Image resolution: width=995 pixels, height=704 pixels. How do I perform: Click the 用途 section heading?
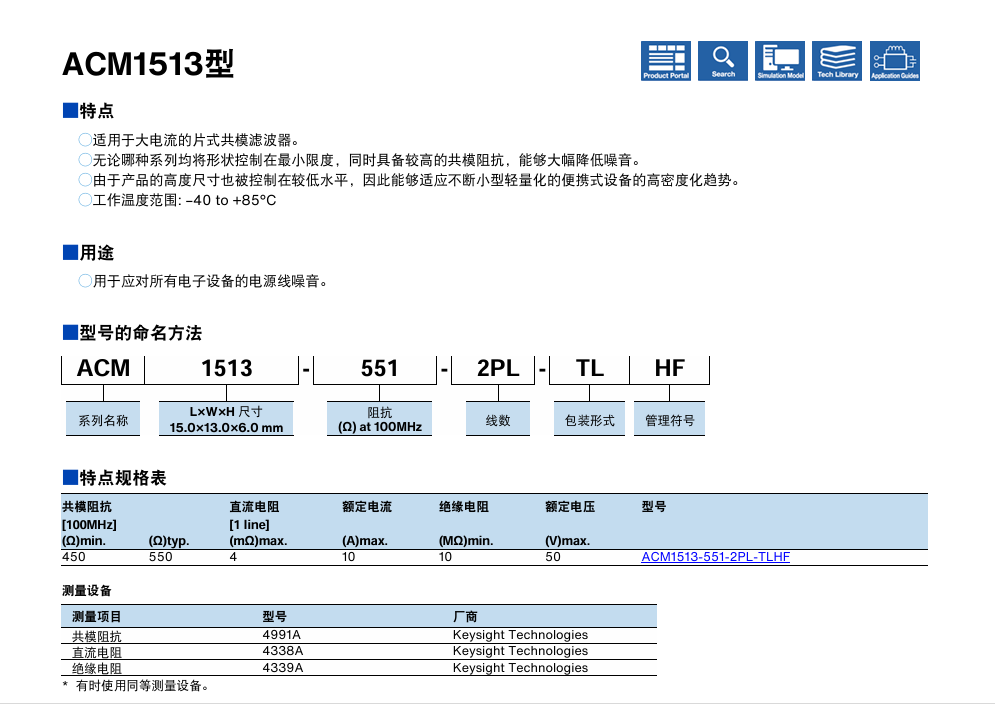click(x=88, y=253)
